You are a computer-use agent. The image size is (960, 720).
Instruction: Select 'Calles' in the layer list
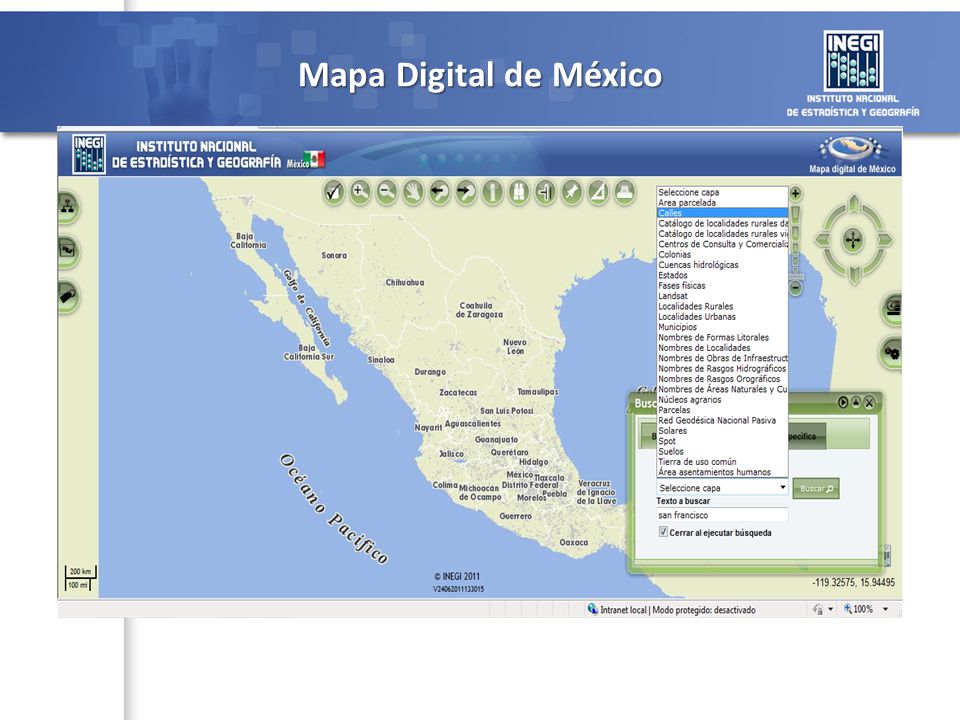(x=722, y=213)
